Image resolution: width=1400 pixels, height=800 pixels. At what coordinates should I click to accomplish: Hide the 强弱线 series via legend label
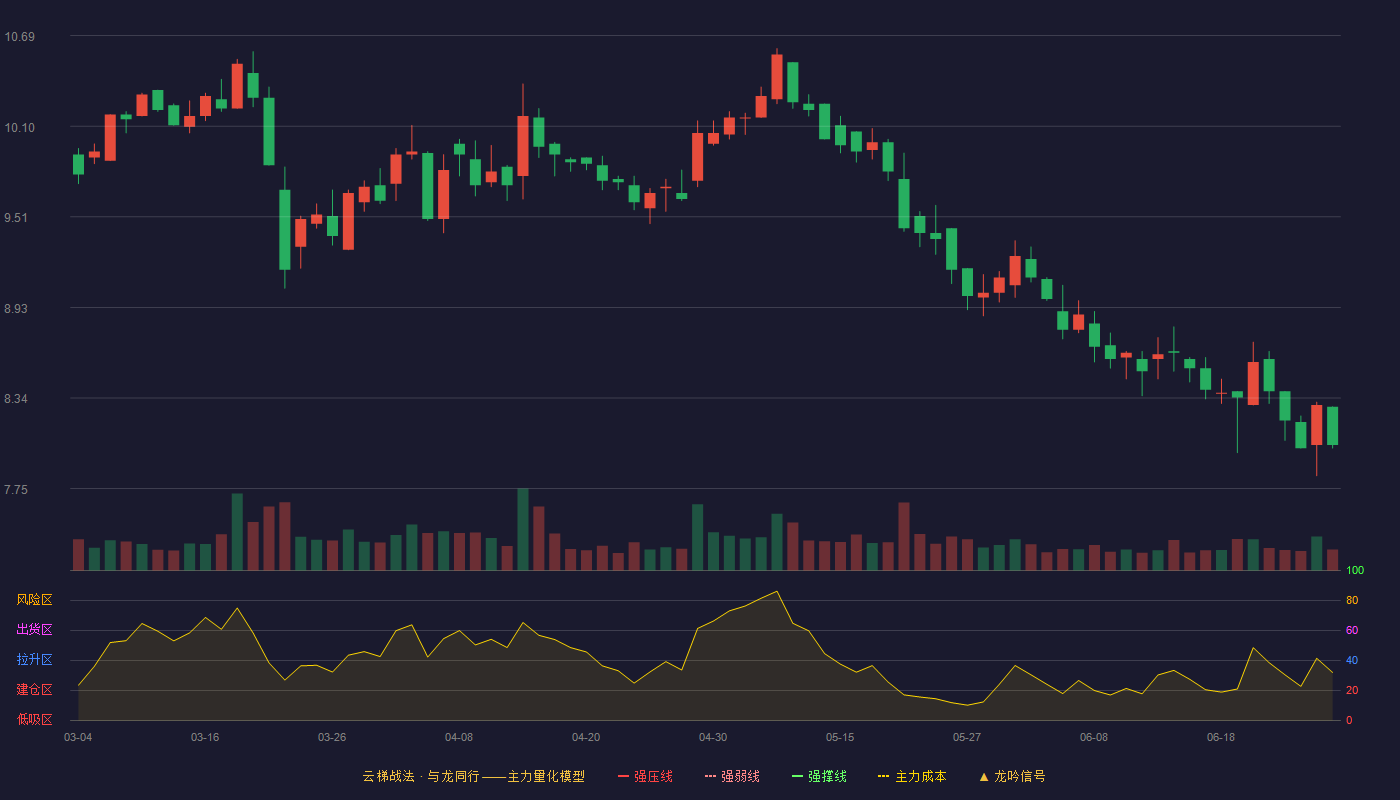click(x=740, y=776)
